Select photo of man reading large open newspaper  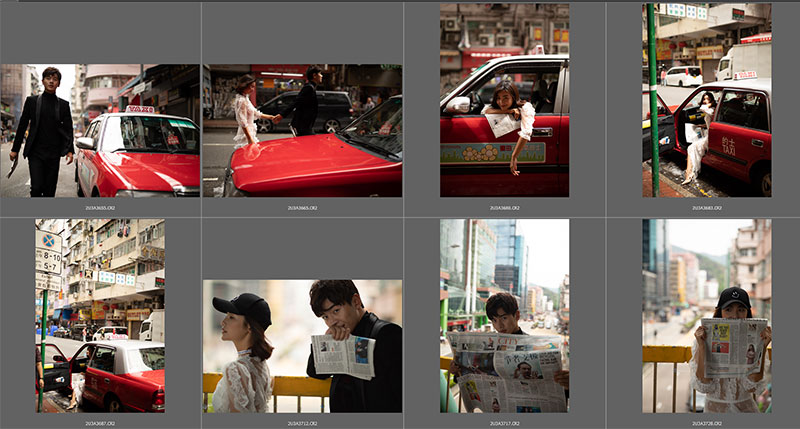click(505, 316)
